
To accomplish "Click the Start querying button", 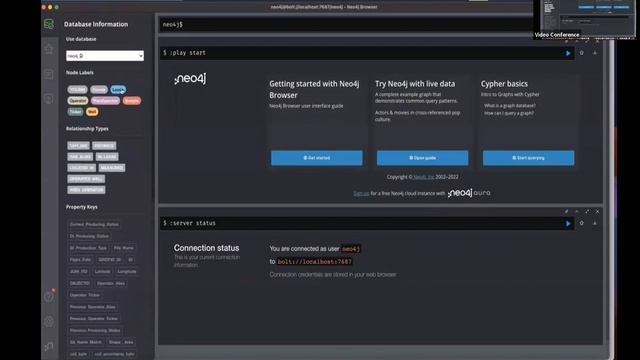I will coord(528,158).
